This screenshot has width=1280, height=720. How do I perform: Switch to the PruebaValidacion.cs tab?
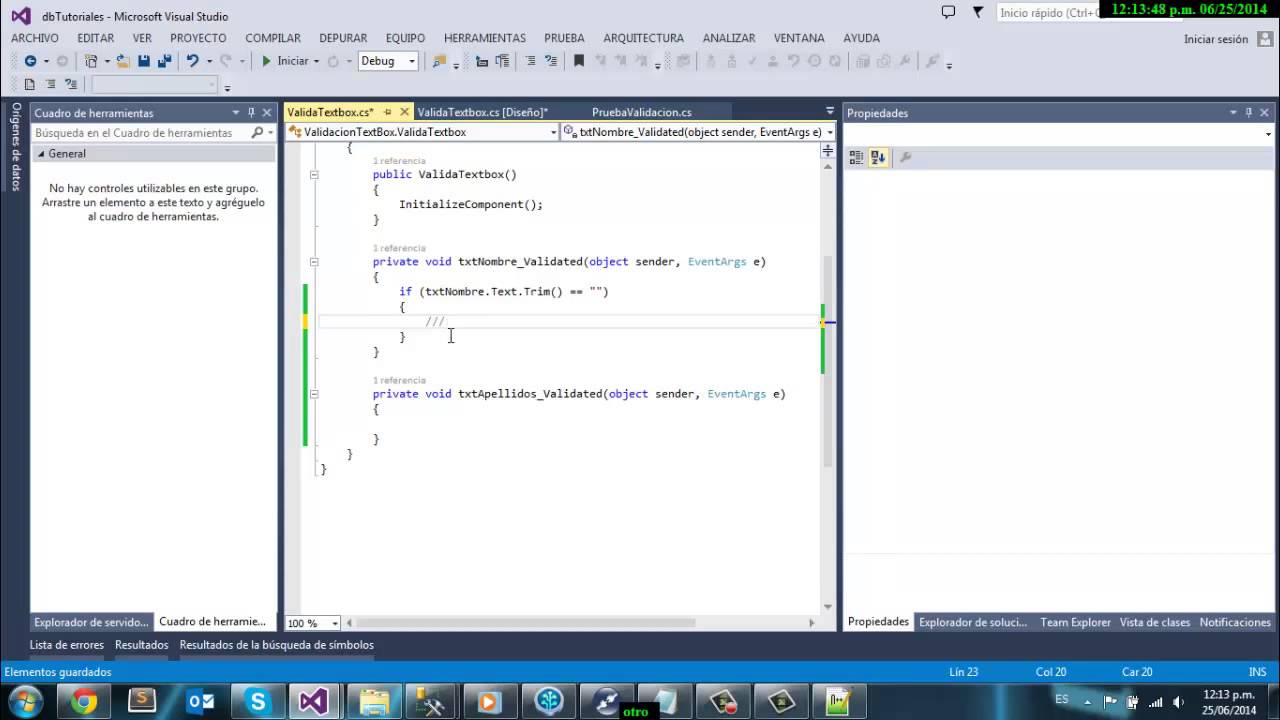click(x=642, y=112)
